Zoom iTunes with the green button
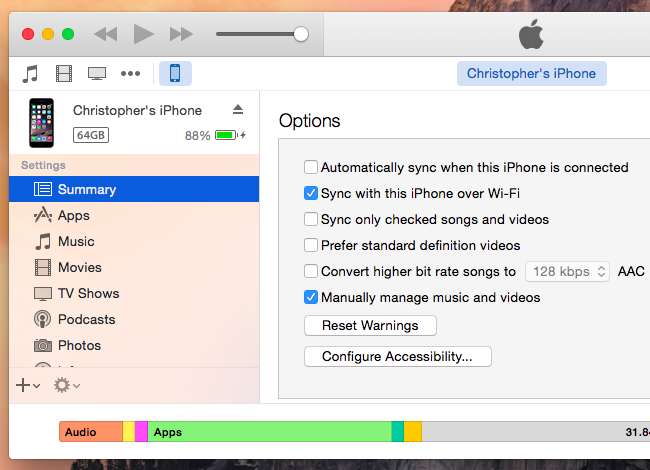Image resolution: width=650 pixels, height=470 pixels. 68,34
